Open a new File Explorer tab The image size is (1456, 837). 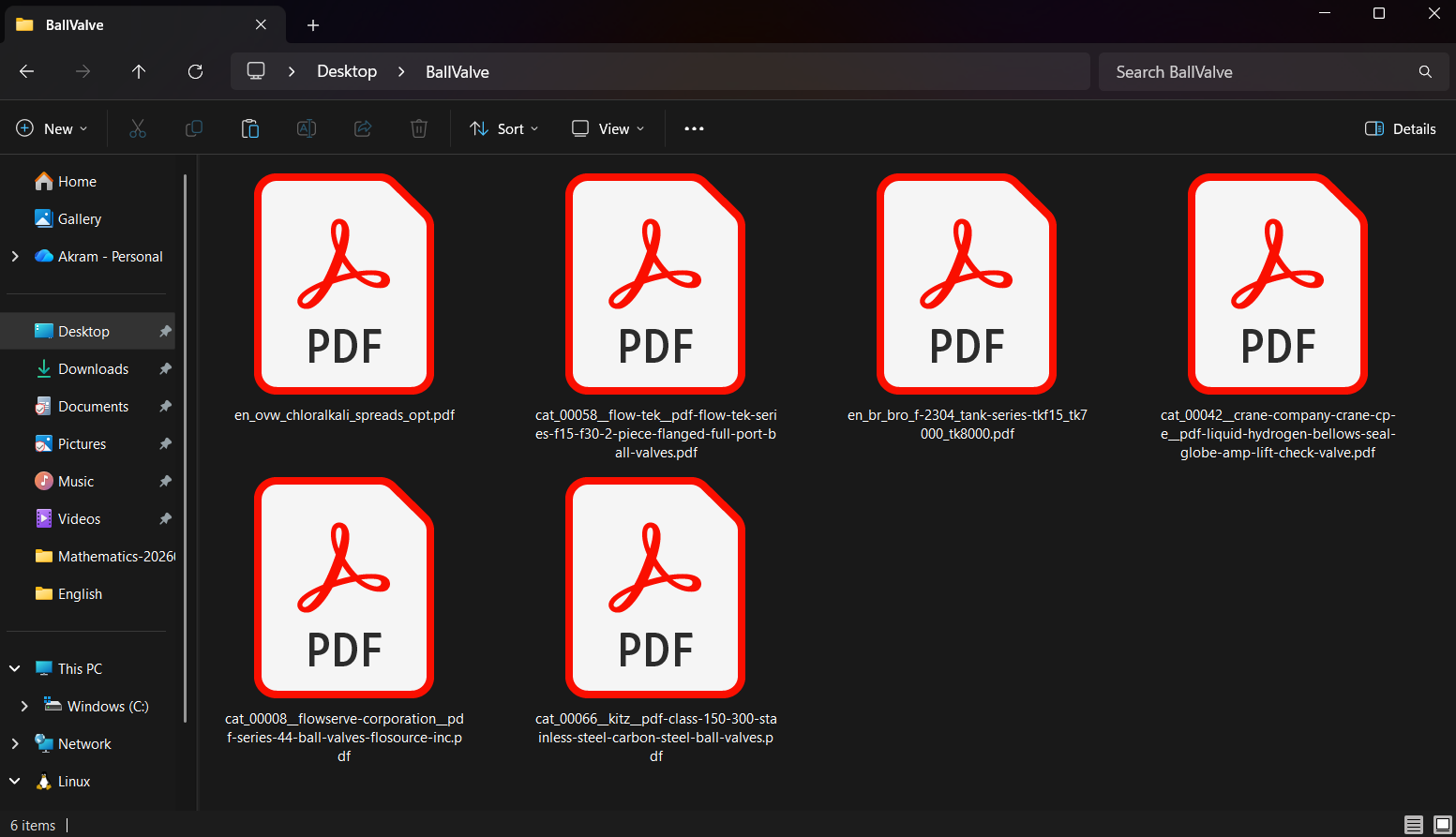(x=313, y=25)
